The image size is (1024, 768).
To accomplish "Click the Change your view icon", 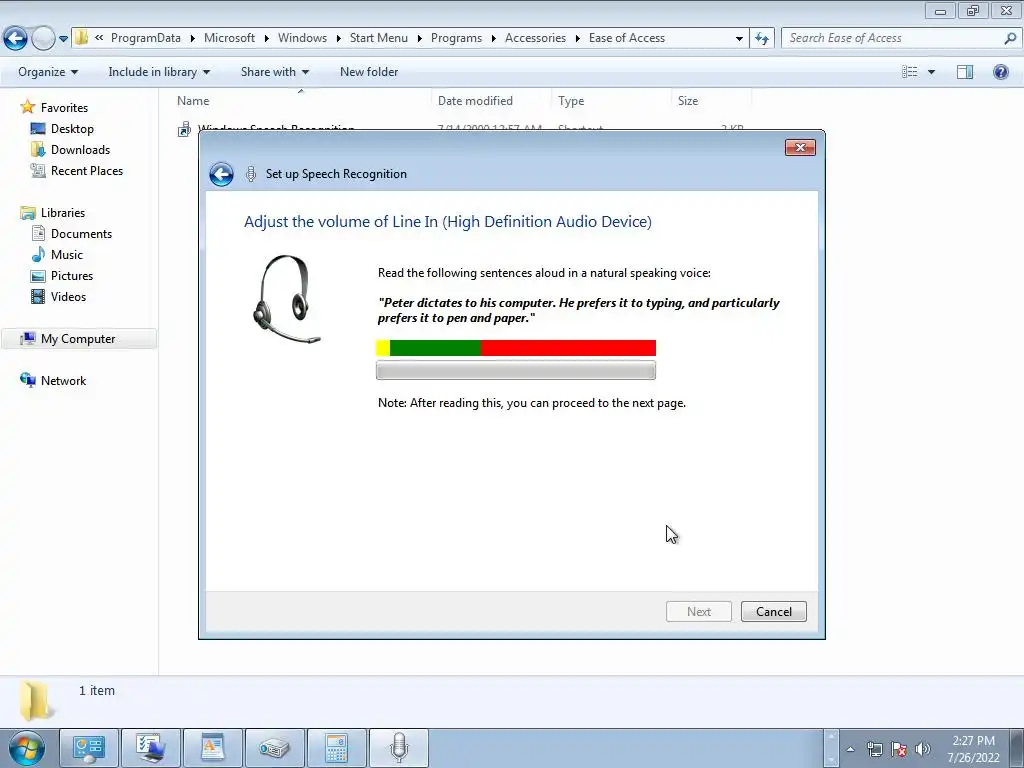I will click(x=910, y=72).
